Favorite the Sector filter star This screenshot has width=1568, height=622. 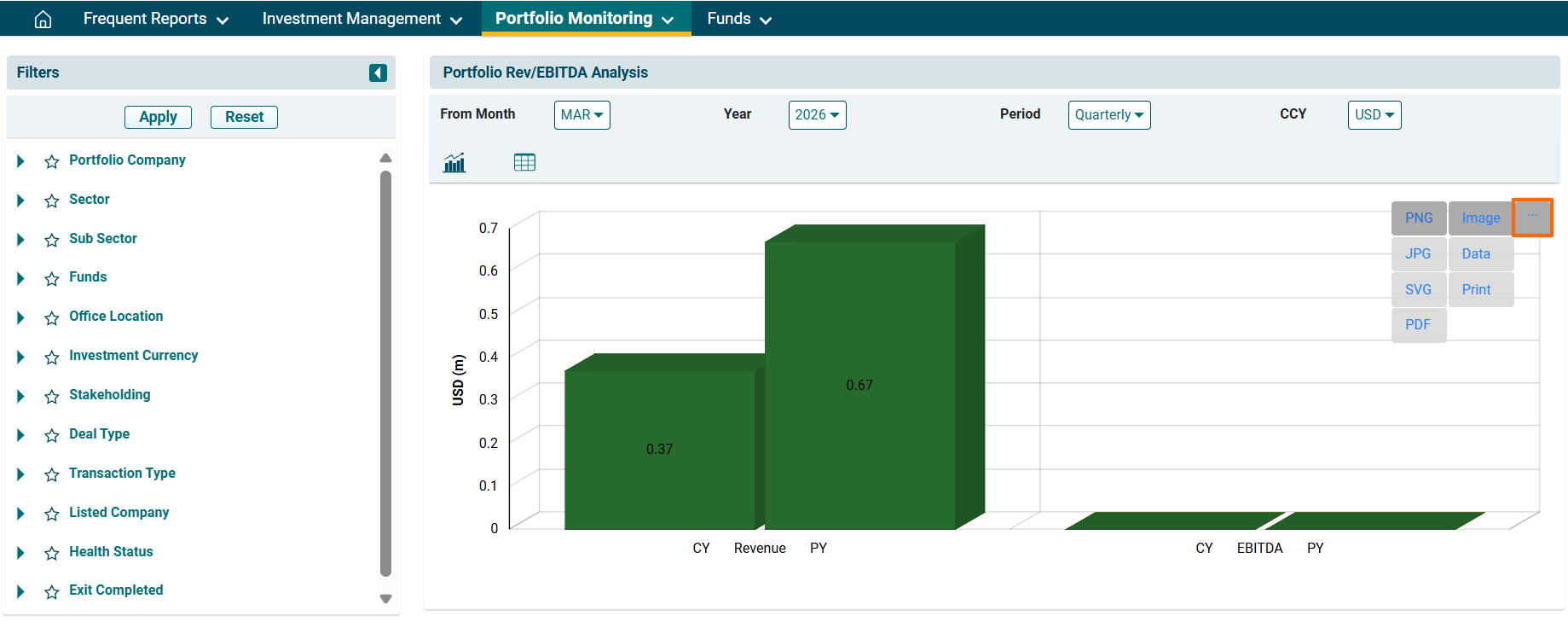pos(52,201)
